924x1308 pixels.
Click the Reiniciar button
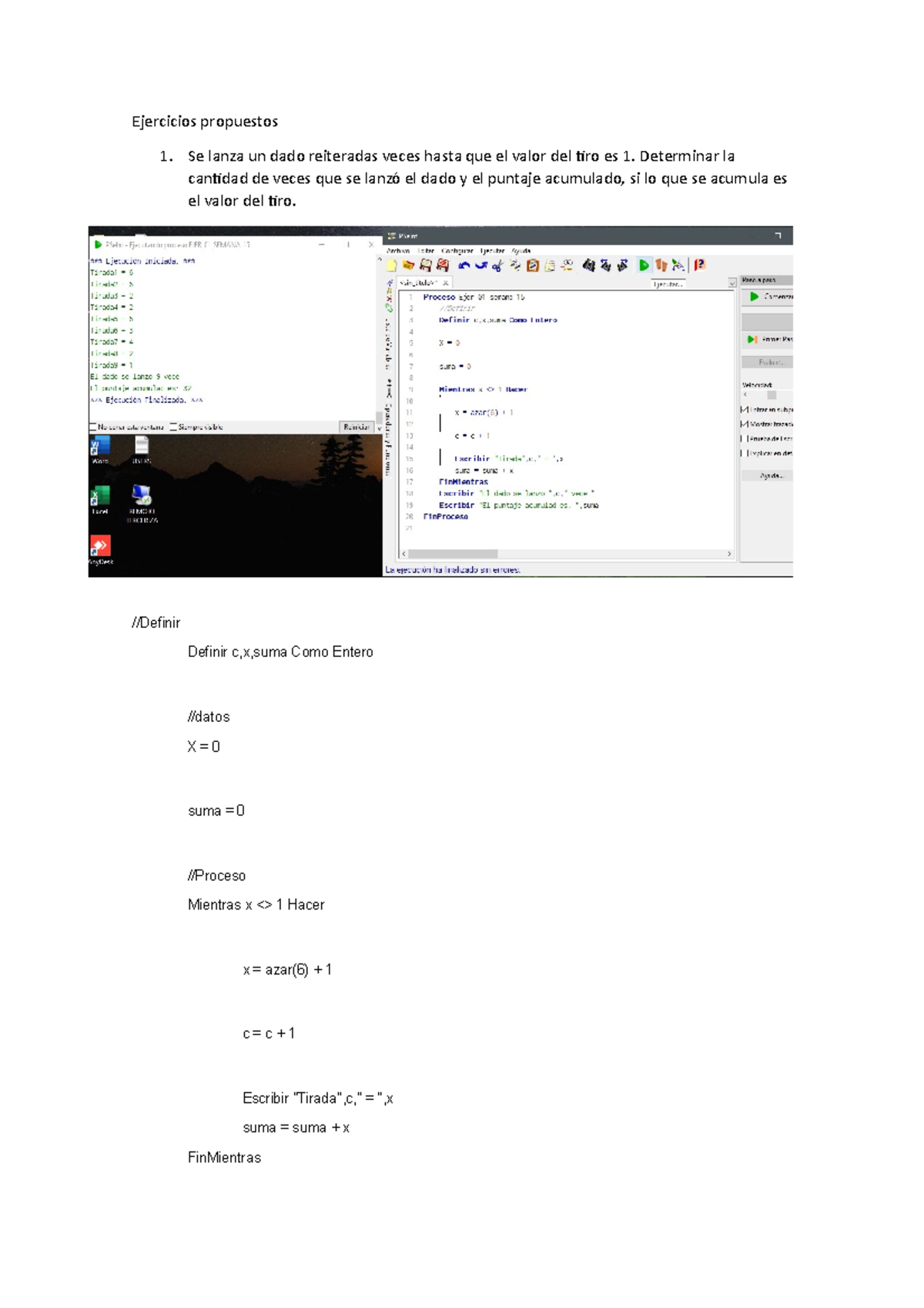tap(356, 427)
